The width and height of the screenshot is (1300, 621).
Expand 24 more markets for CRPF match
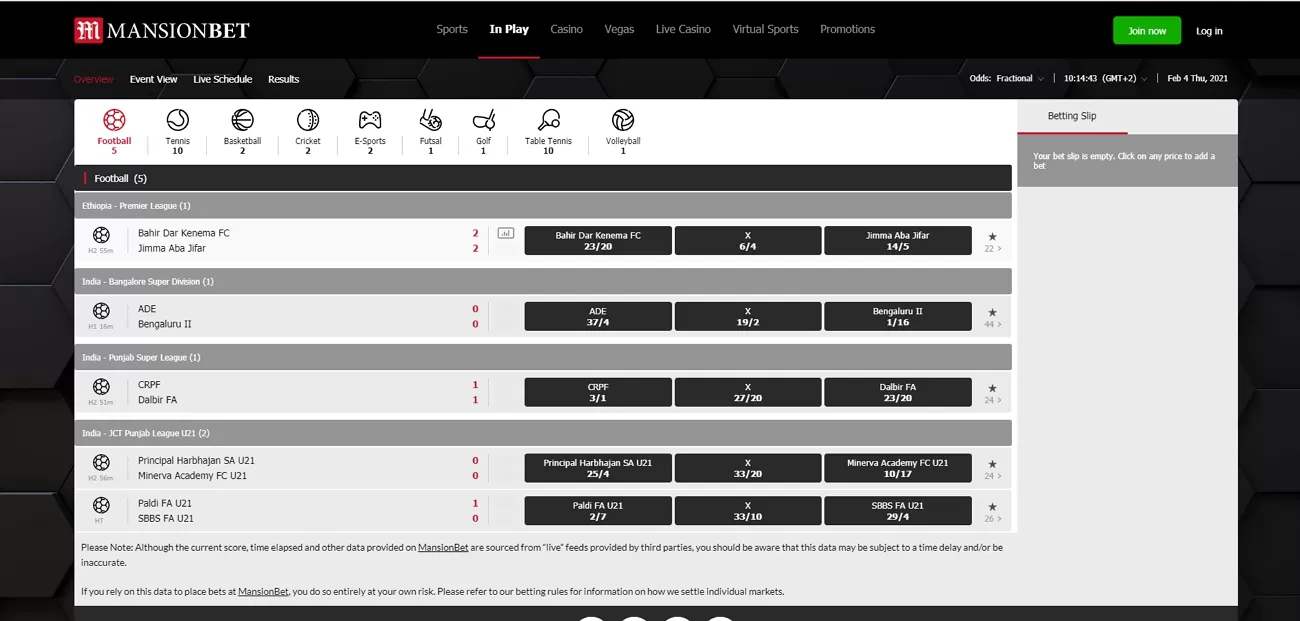click(993, 401)
